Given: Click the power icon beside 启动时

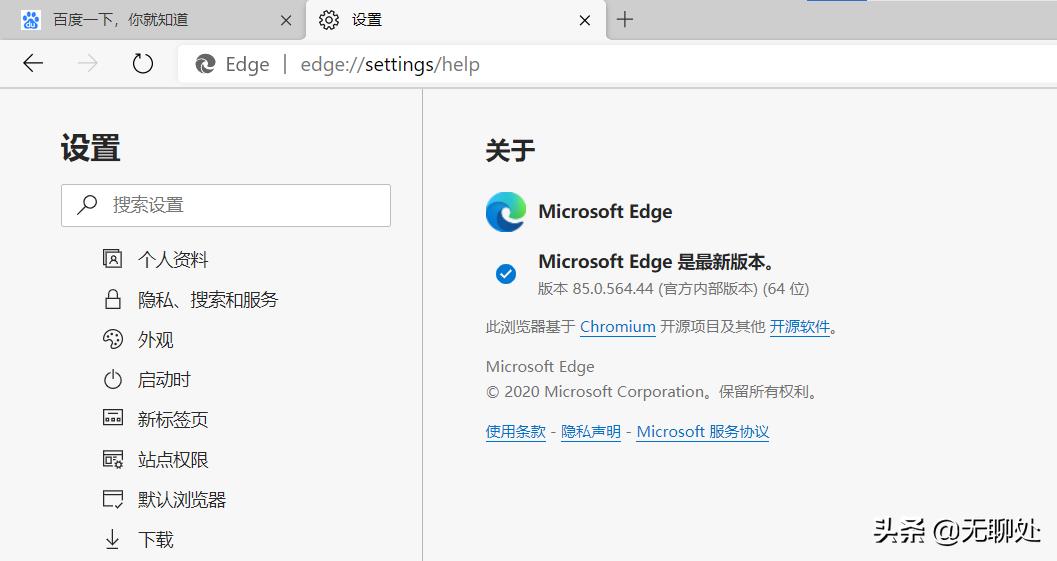Looking at the screenshot, I should point(113,379).
